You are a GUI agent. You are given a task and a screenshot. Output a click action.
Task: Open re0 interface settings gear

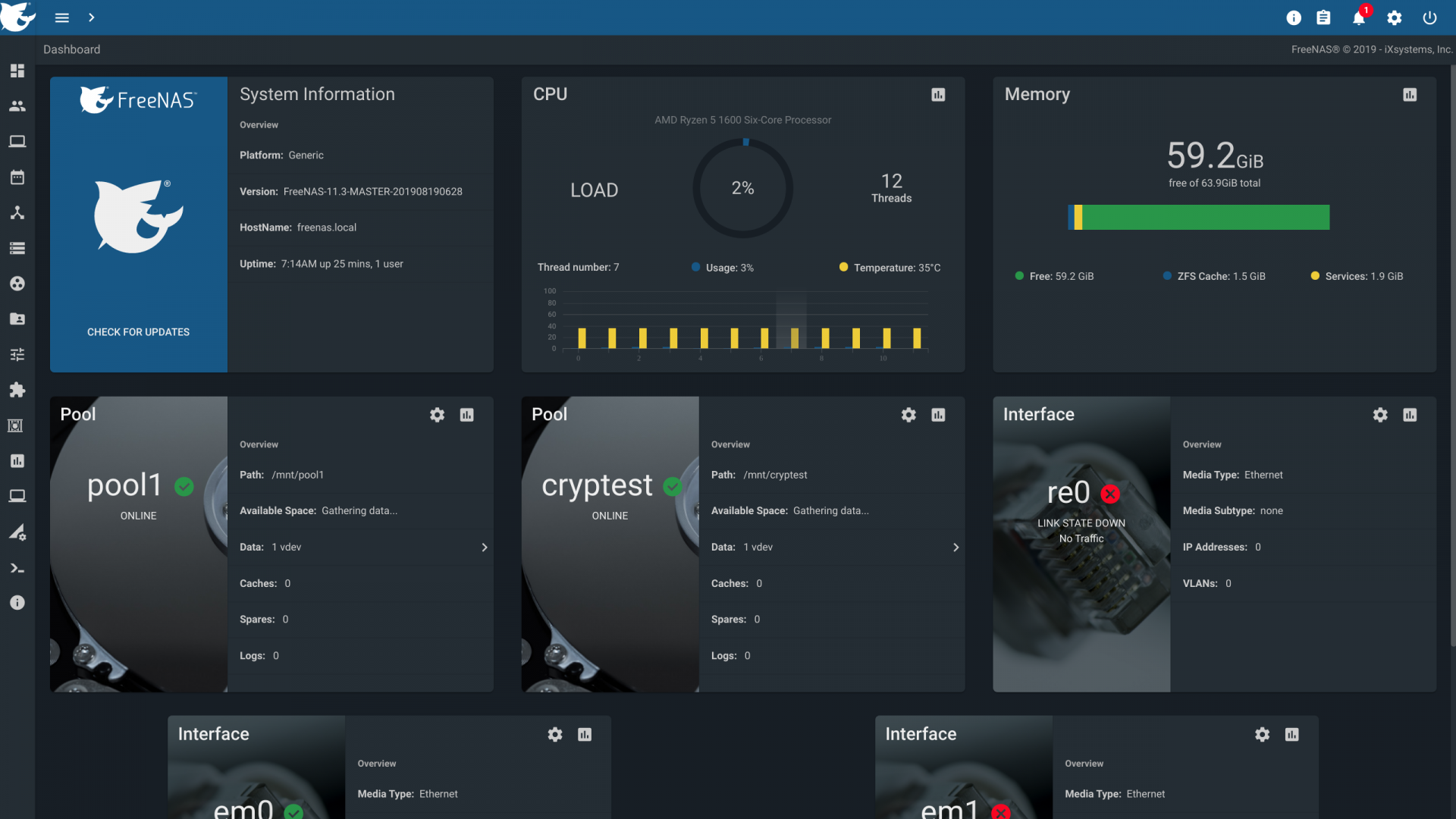(x=1380, y=415)
